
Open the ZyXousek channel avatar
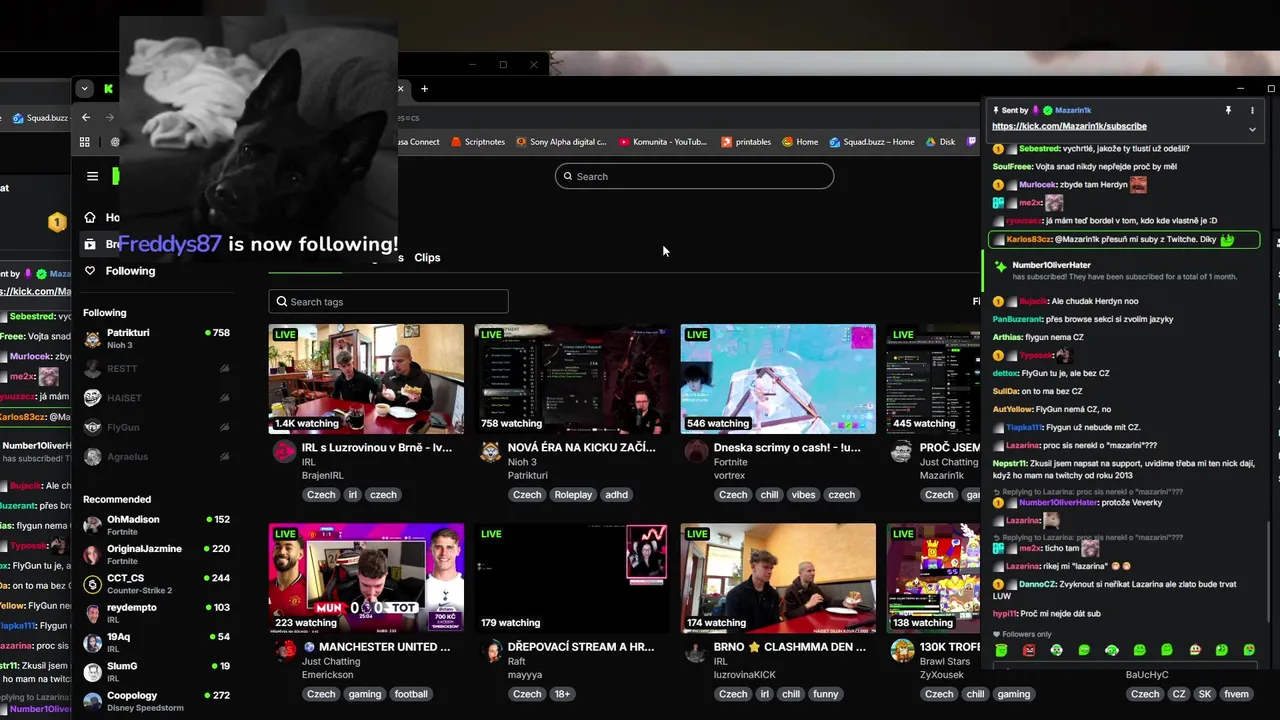pos(902,651)
